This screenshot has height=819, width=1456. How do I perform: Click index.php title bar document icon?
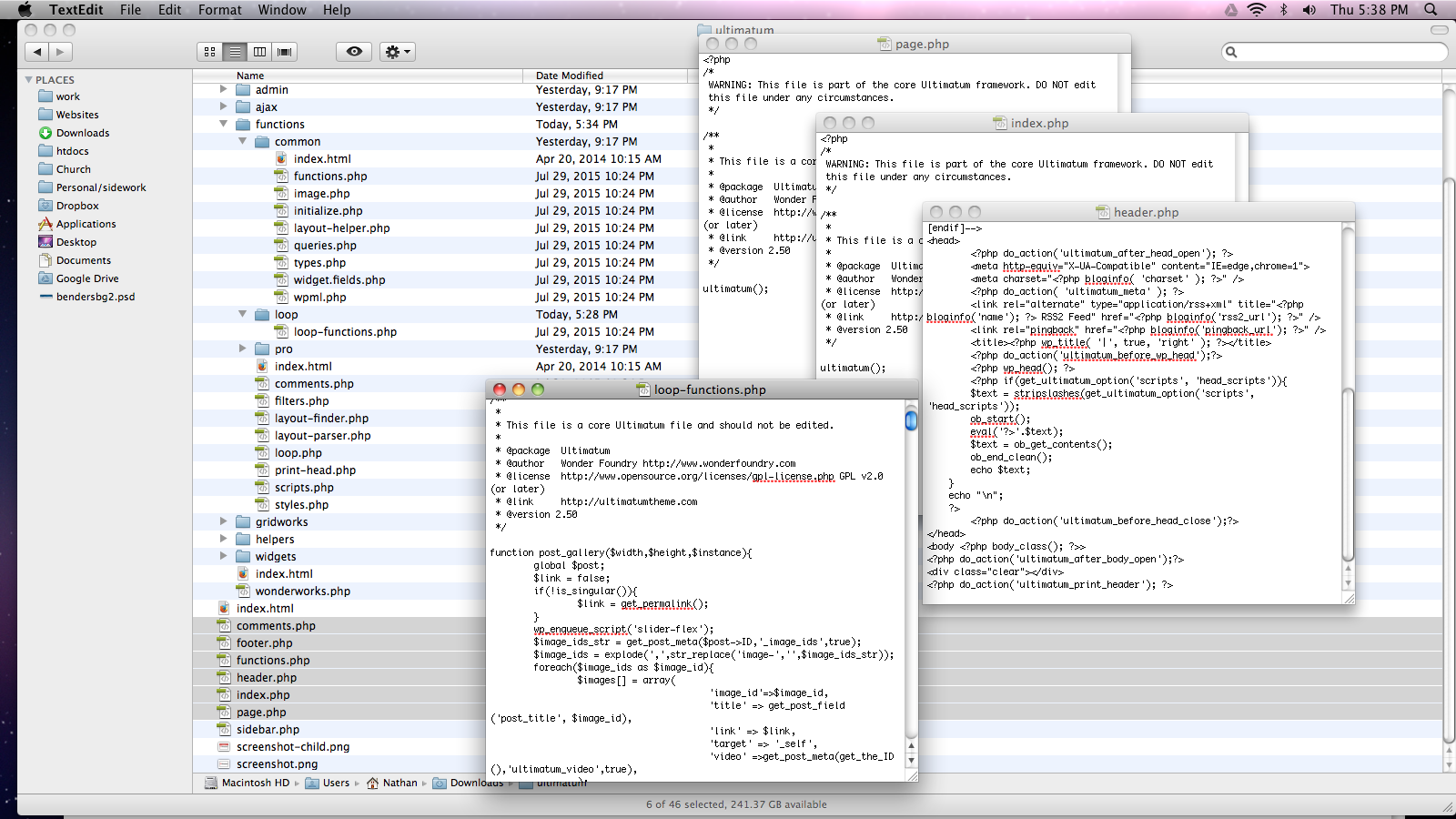click(1000, 123)
